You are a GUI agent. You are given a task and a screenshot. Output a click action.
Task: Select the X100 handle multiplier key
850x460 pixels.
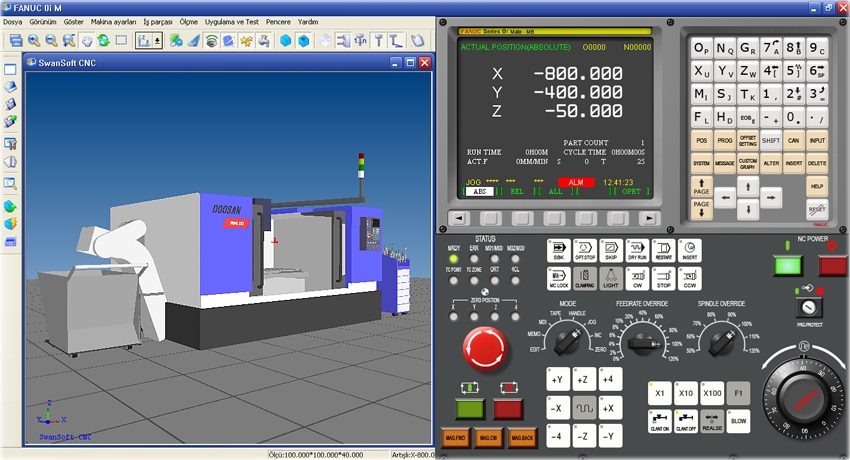(712, 393)
